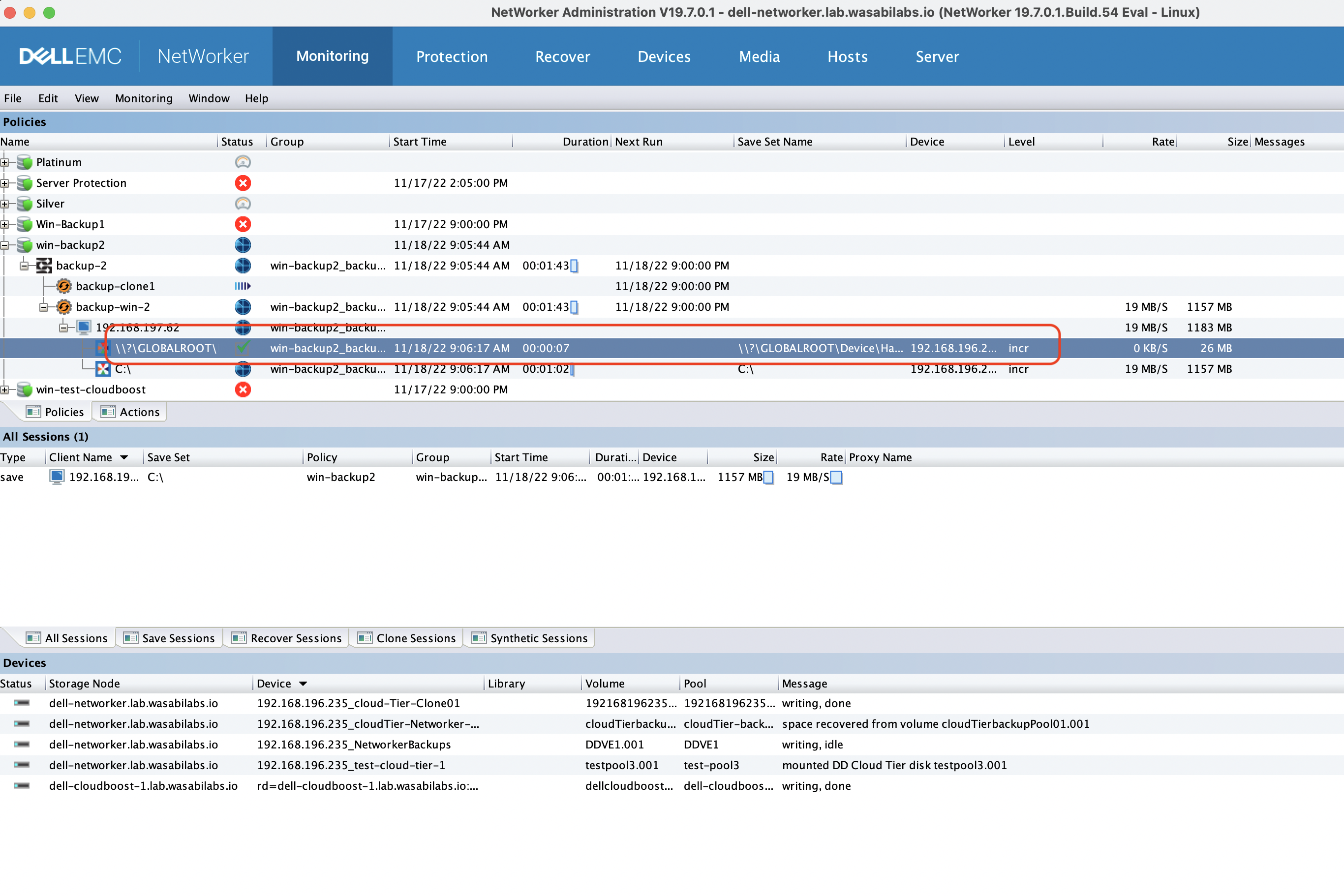Go to the Media tab
Image resolution: width=1344 pixels, height=896 pixels.
pos(759,57)
